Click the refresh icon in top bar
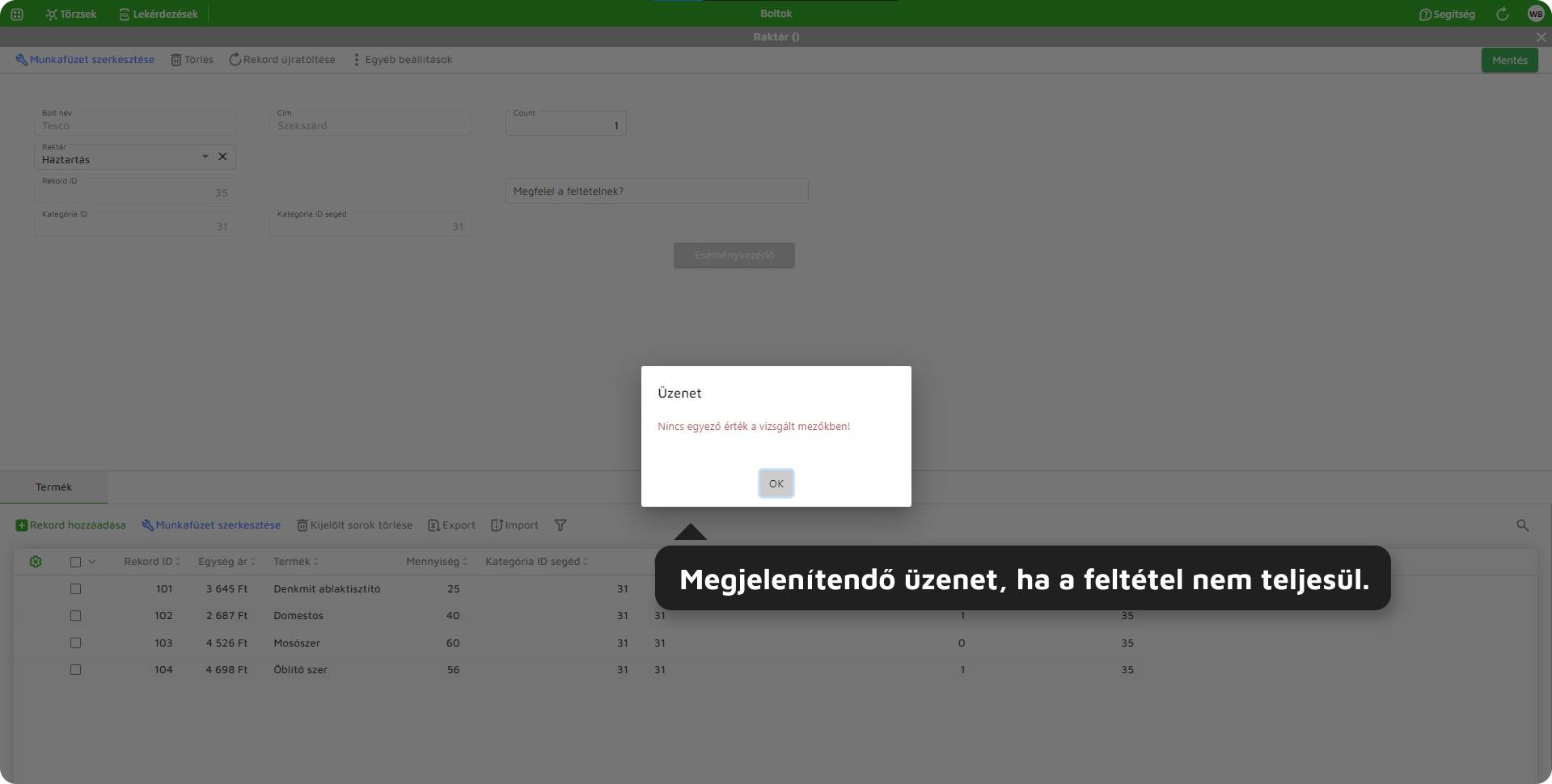 [1503, 14]
